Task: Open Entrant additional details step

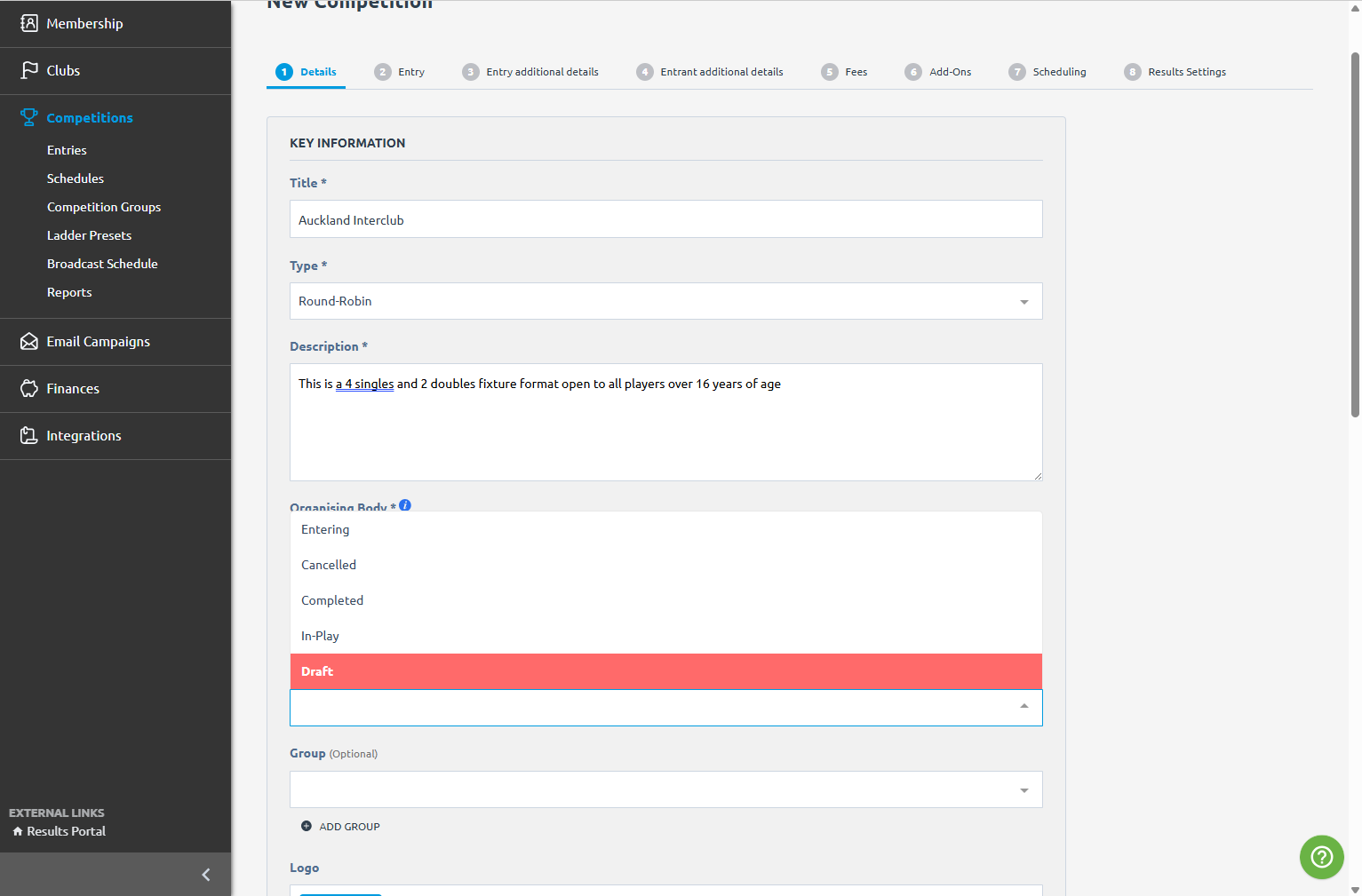Action: [710, 72]
